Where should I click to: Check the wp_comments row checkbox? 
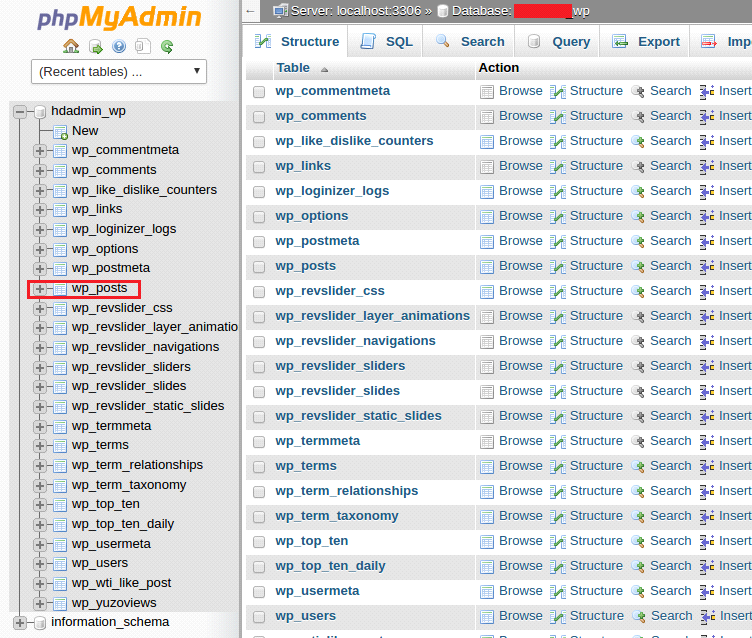[259, 116]
